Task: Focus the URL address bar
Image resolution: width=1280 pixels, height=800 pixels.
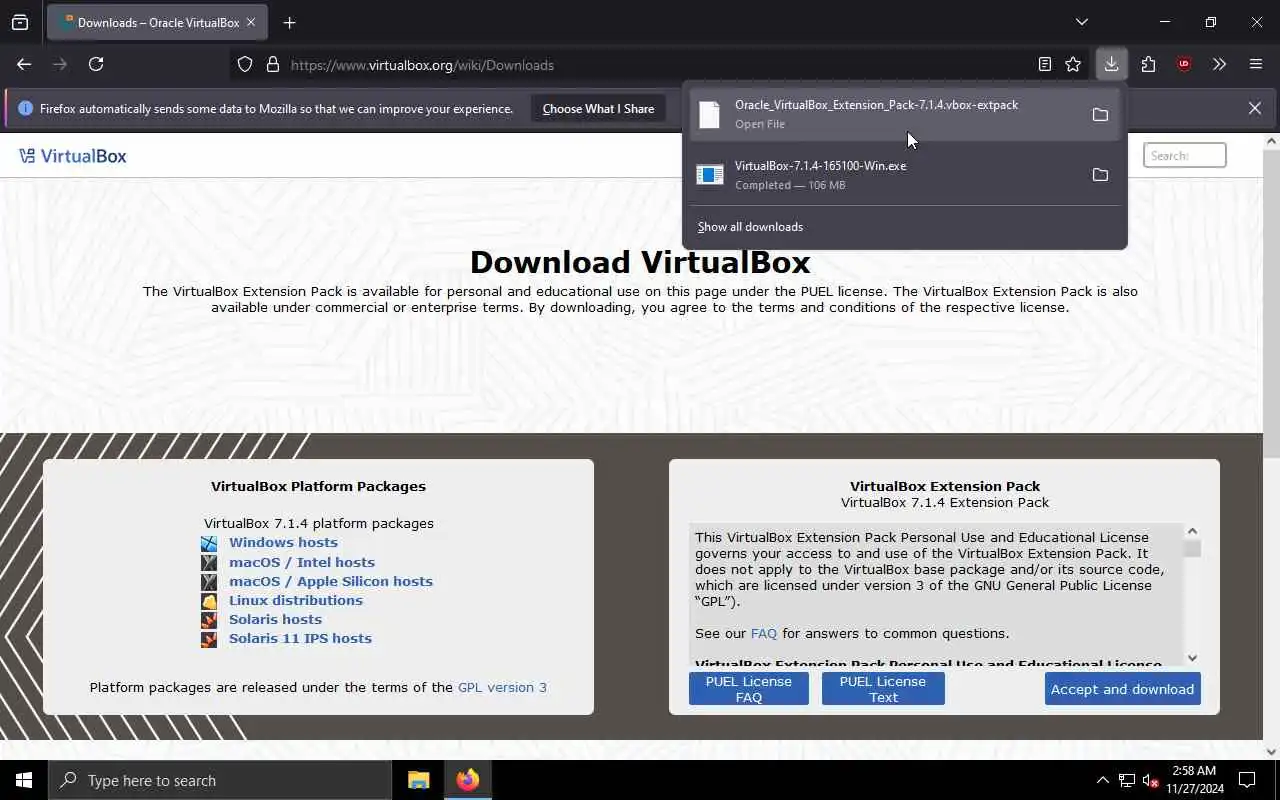Action: point(660,65)
